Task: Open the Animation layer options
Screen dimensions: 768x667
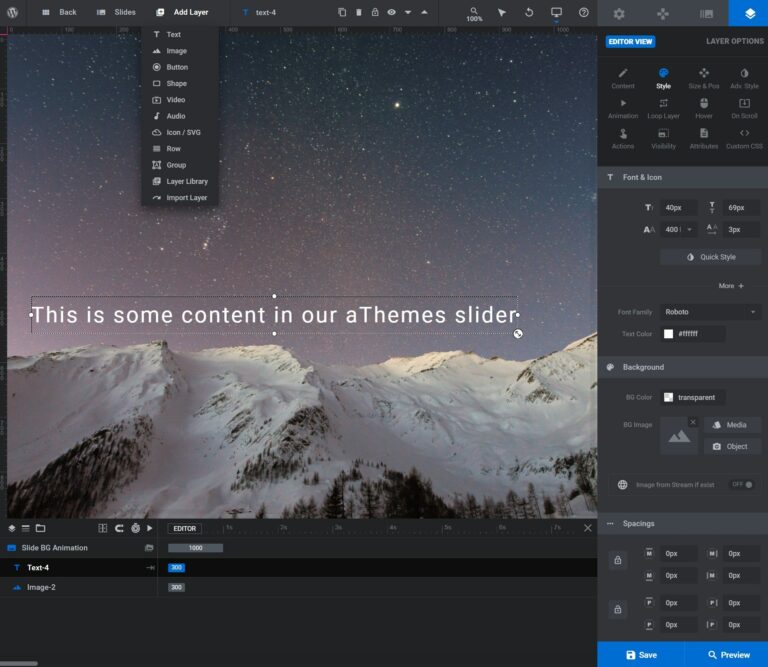Action: click(x=623, y=108)
